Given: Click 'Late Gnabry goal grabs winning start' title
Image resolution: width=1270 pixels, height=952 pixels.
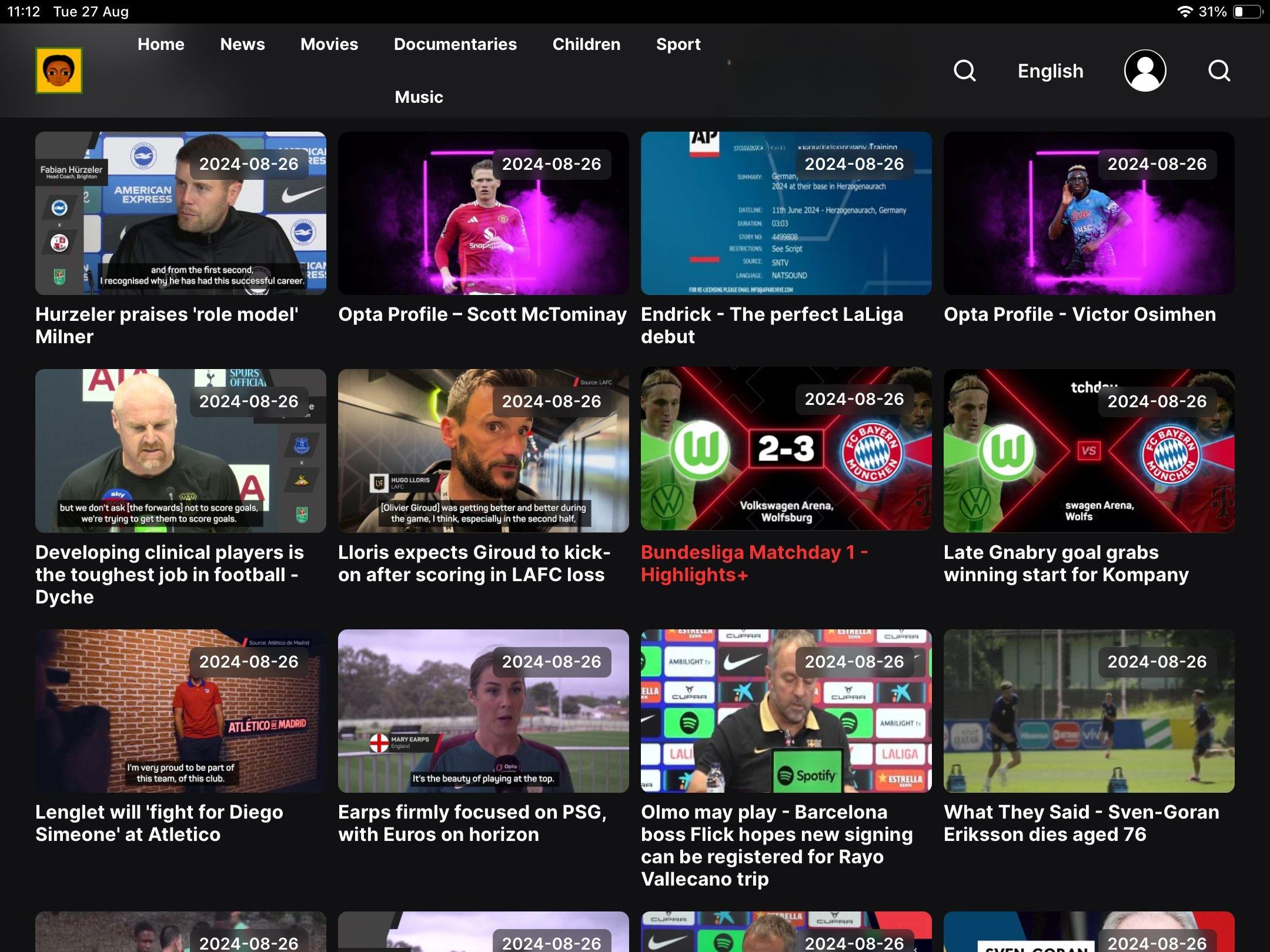Looking at the screenshot, I should (1066, 563).
